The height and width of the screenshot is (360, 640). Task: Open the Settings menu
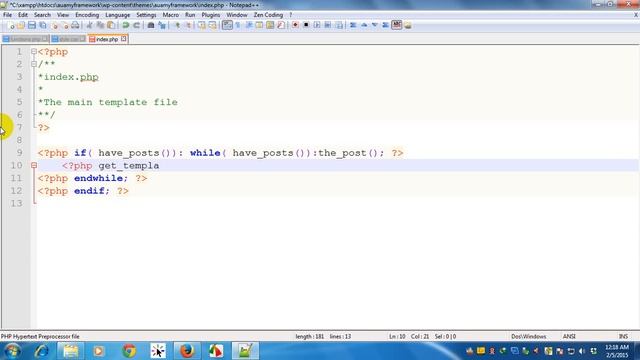tap(146, 15)
